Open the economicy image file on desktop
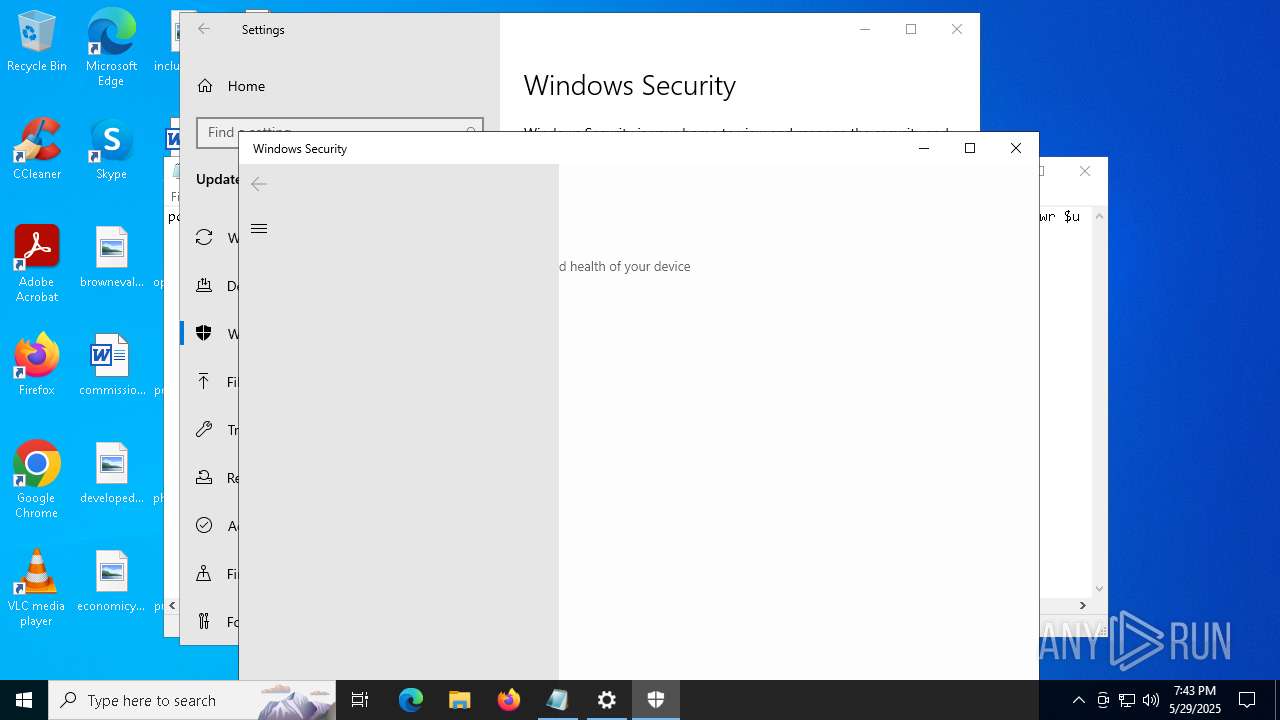 [x=111, y=581]
